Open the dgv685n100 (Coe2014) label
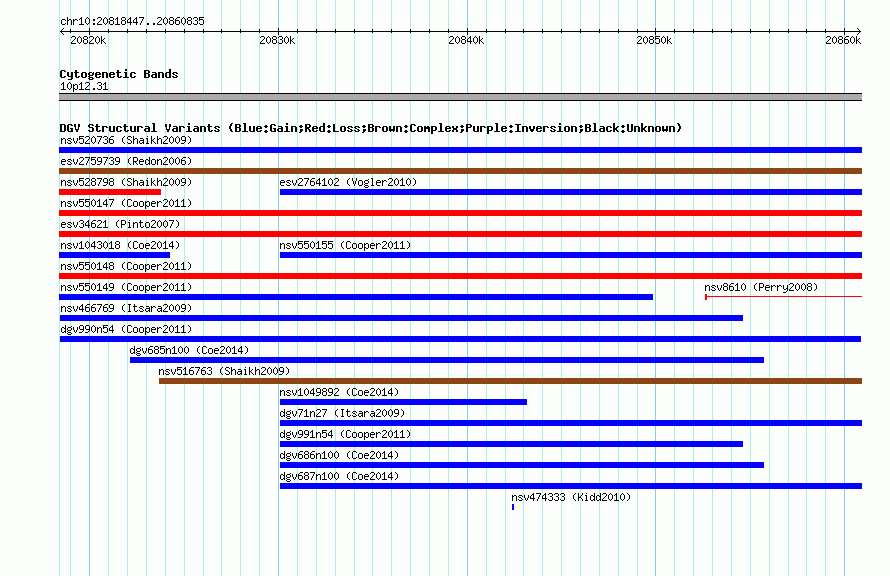 (x=189, y=350)
